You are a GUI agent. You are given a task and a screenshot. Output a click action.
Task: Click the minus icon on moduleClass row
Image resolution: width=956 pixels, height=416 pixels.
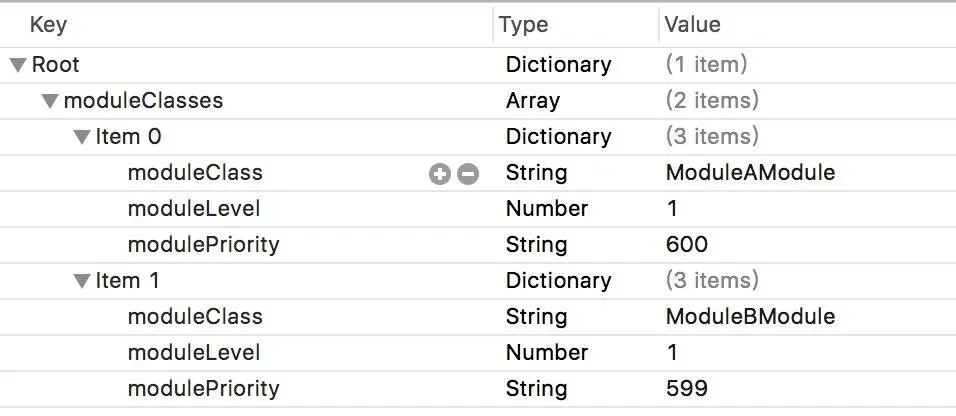pos(467,174)
